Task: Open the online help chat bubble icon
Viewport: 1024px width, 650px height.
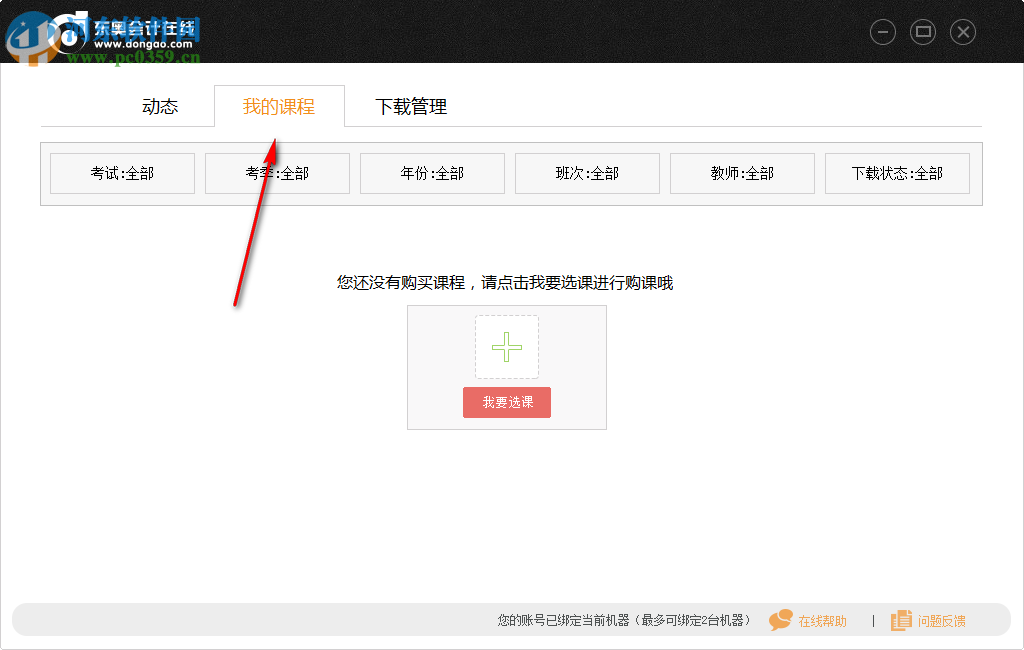Action: point(782,620)
